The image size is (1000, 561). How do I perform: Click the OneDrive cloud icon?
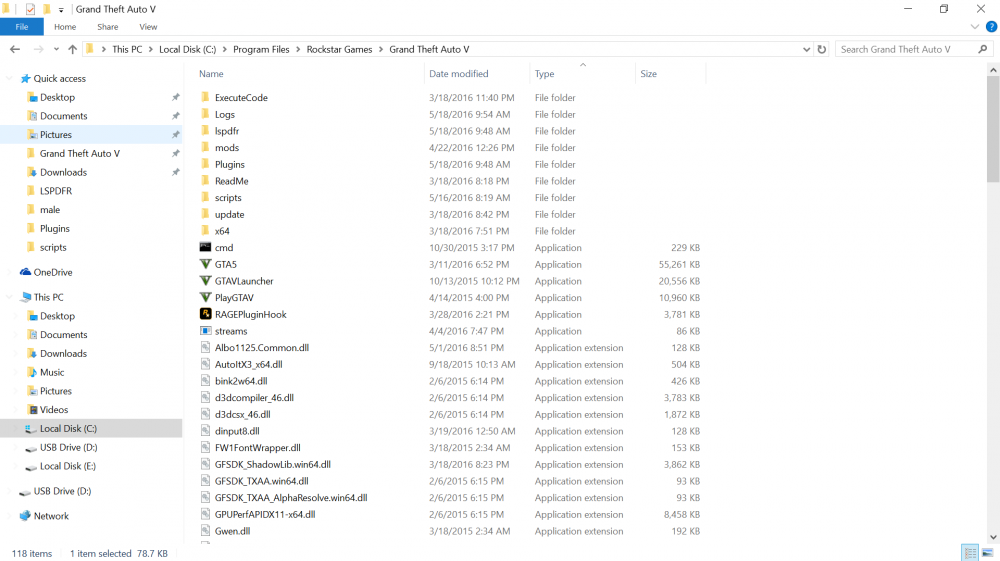click(26, 272)
